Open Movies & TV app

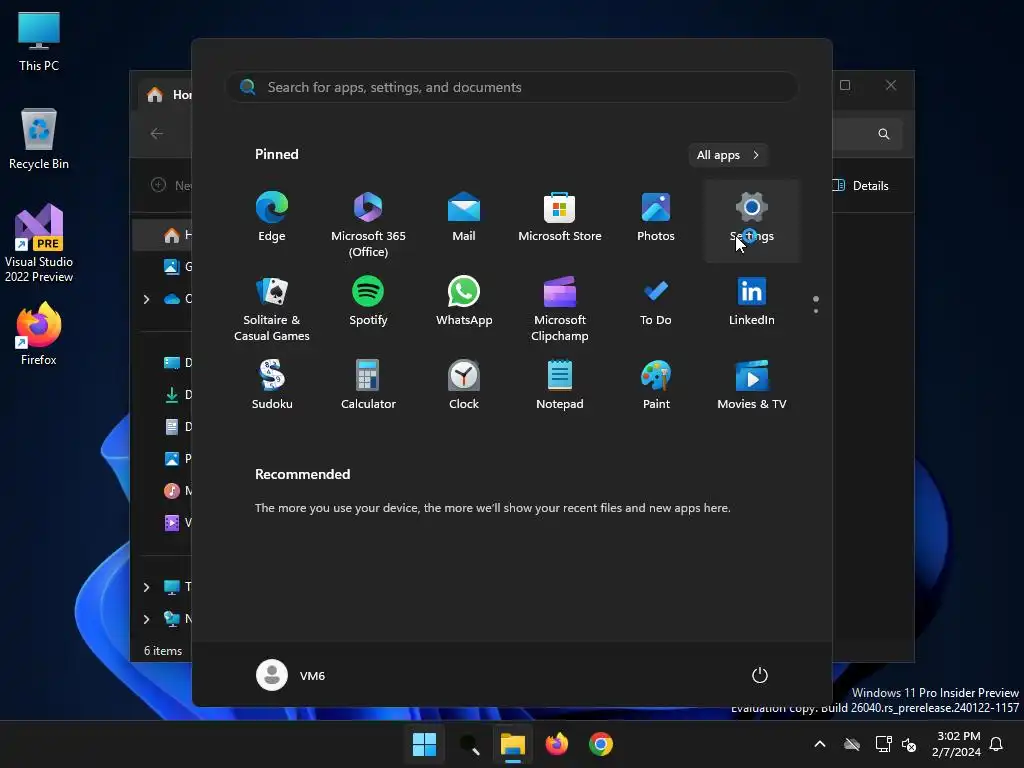(752, 385)
